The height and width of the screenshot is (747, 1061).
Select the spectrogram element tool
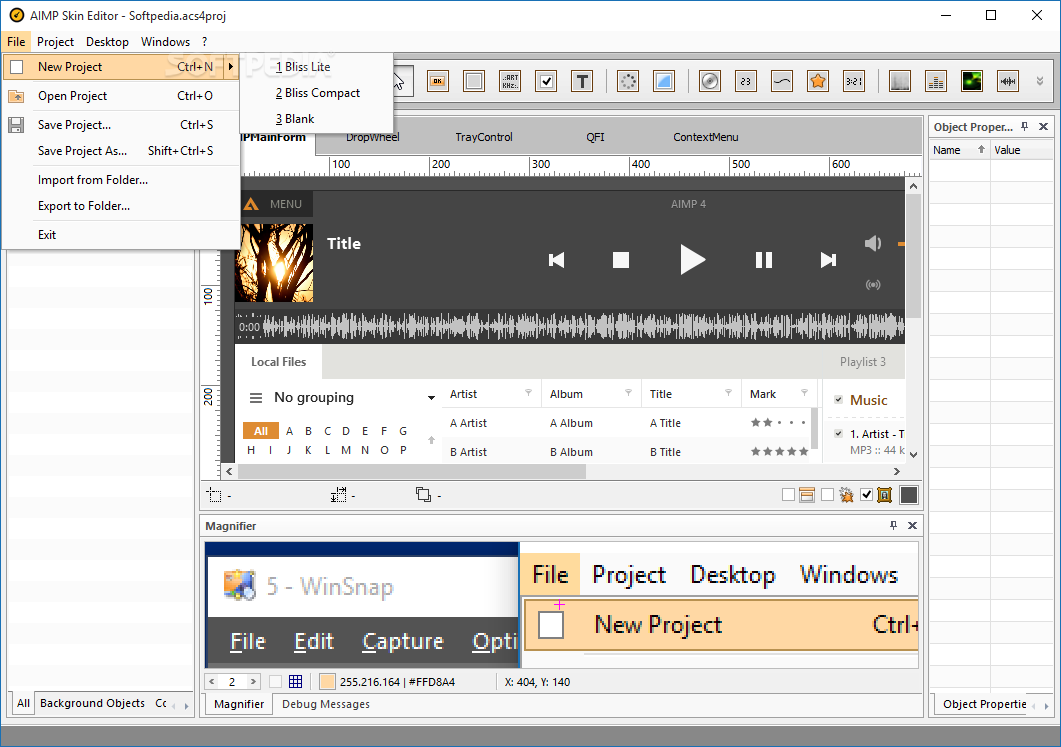tap(899, 82)
